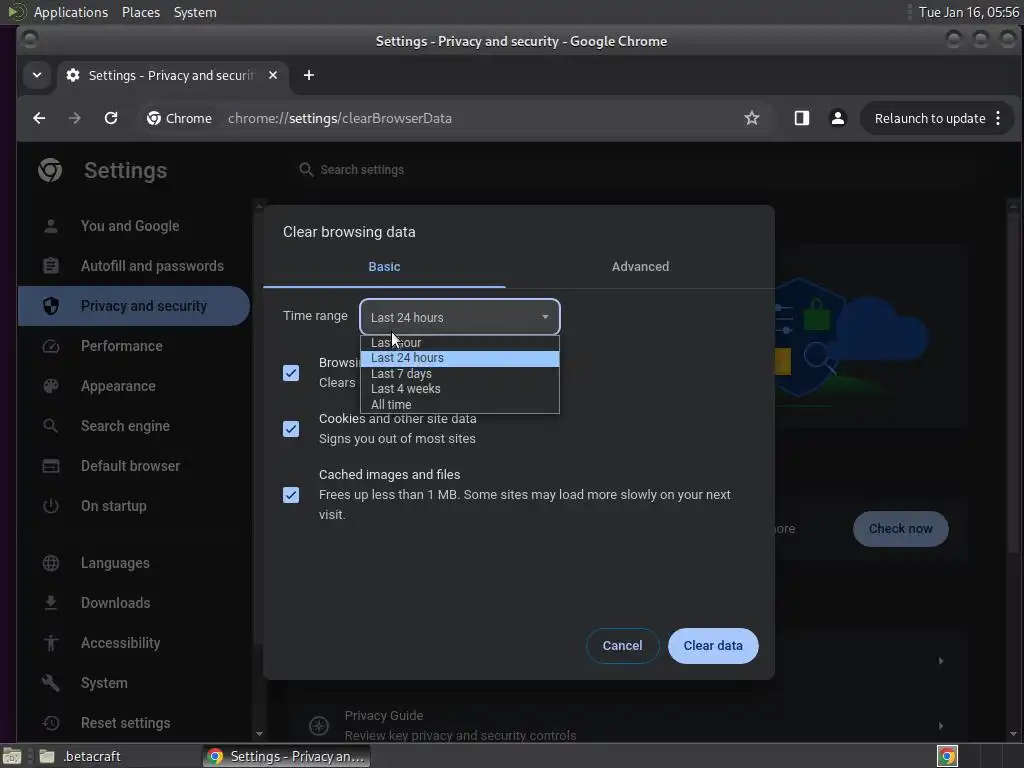Click the Accessibility figure icon
Image resolution: width=1024 pixels, height=768 pixels.
(x=51, y=643)
